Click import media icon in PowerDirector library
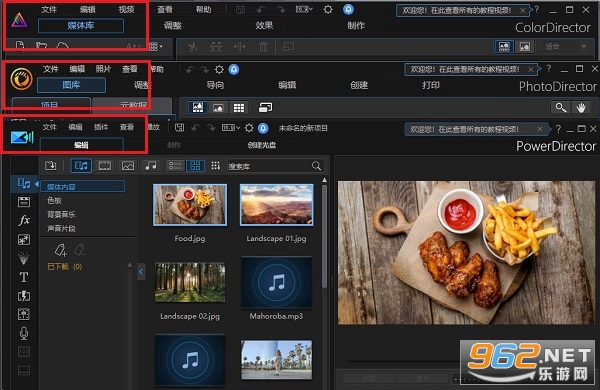600x390 pixels. [x=51, y=166]
